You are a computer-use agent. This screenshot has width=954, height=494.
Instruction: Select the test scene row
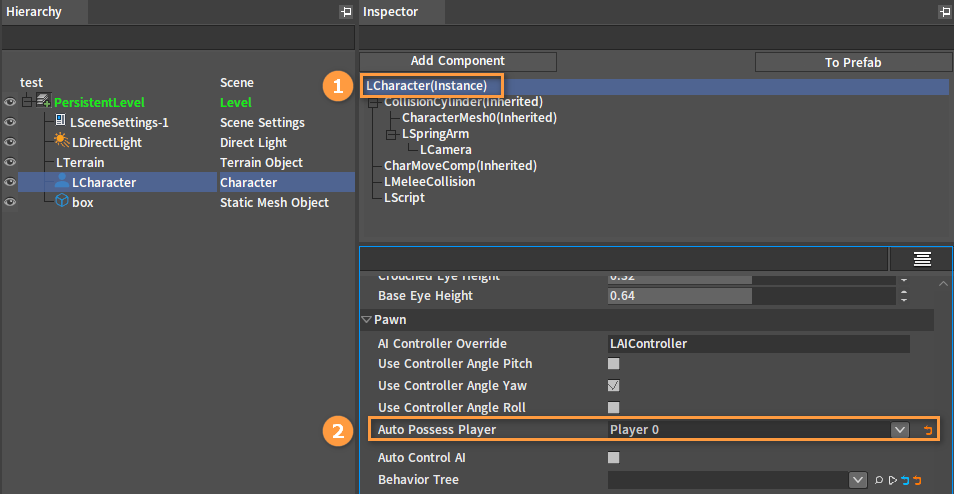click(x=32, y=82)
